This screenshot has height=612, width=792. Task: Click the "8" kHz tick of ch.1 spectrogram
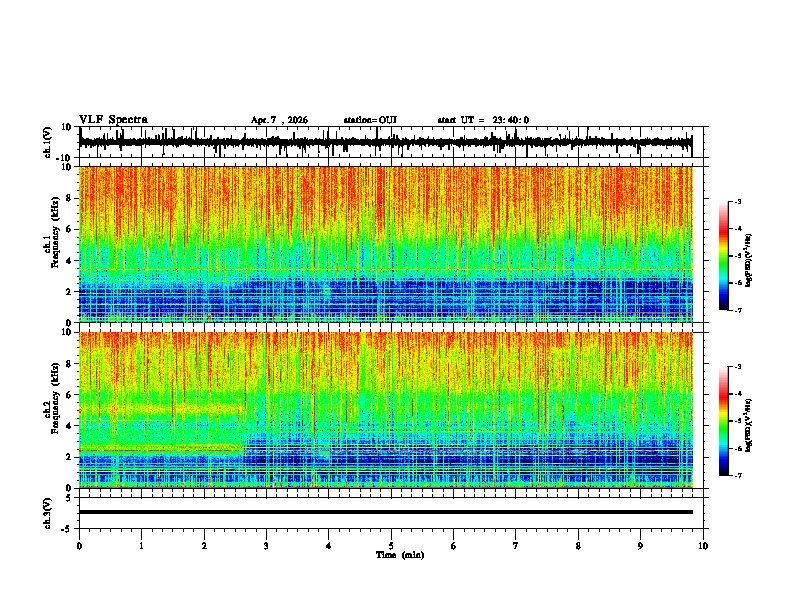[69, 198]
